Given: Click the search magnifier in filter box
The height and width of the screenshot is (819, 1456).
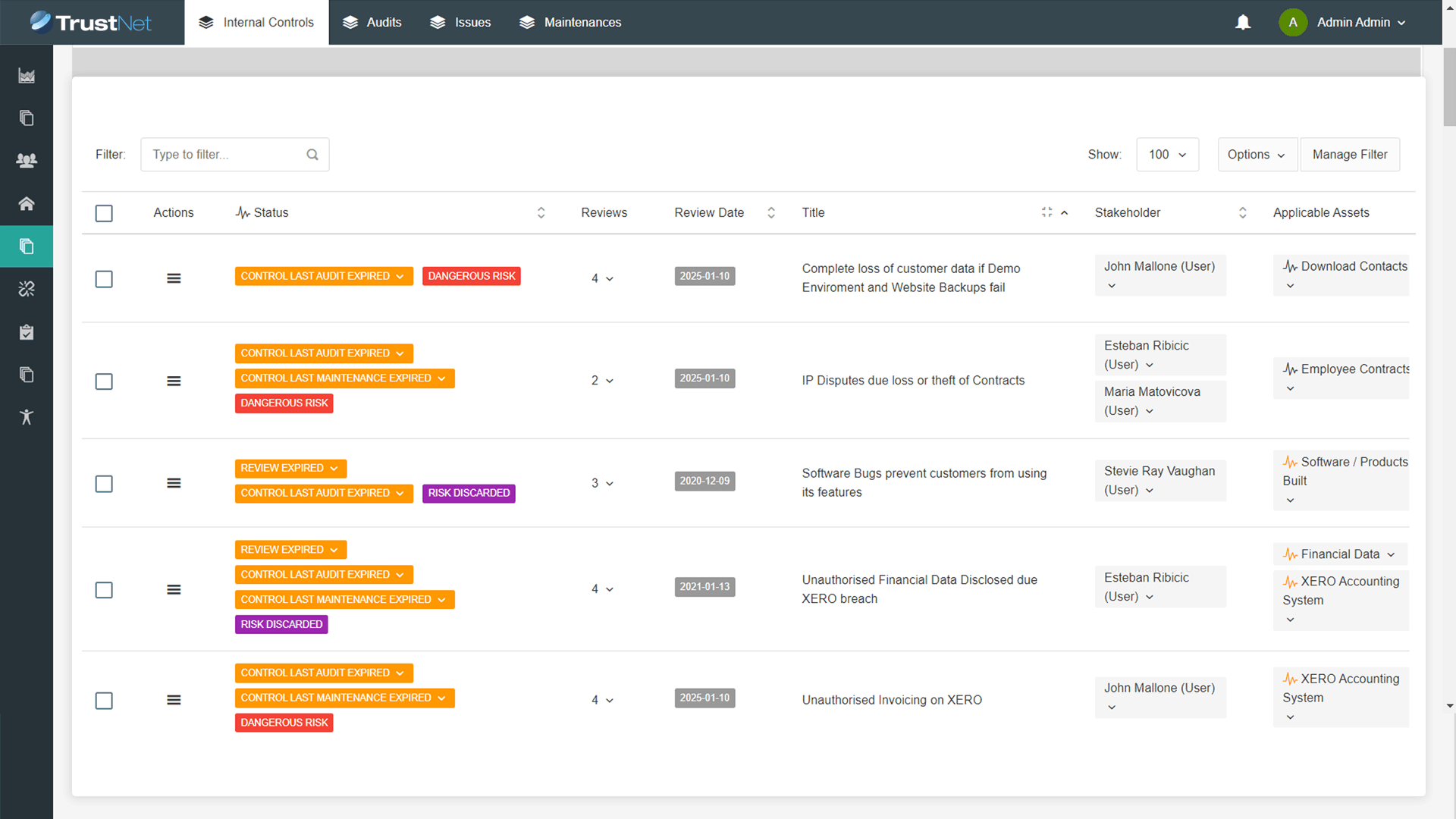Looking at the screenshot, I should point(312,155).
